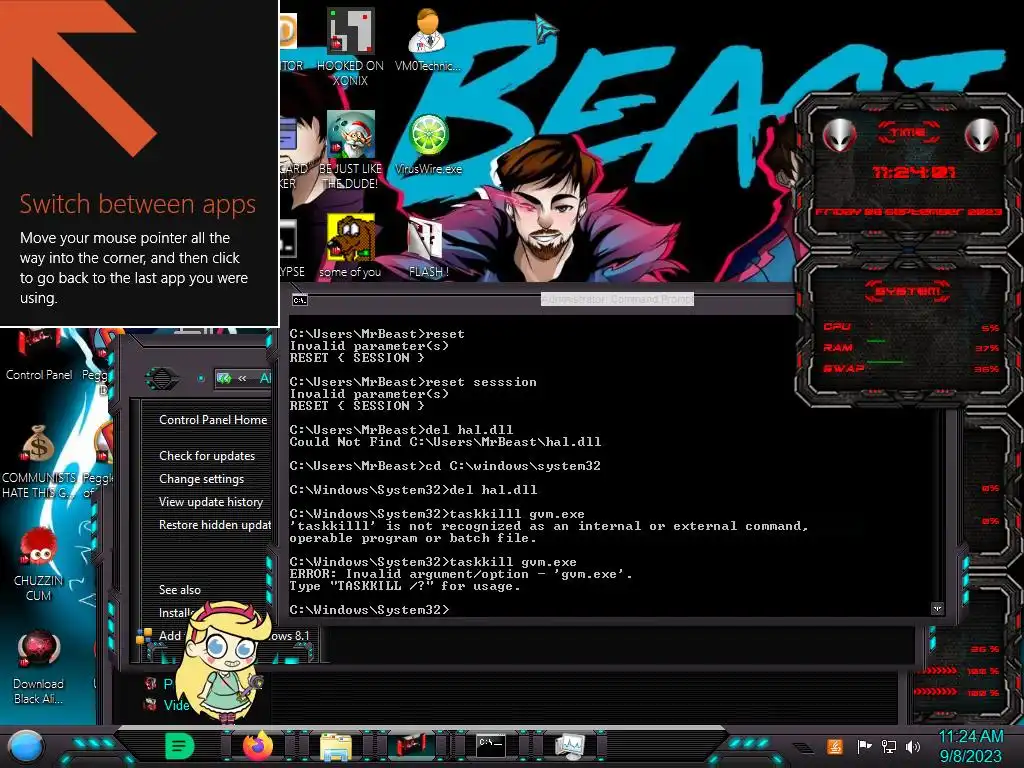
Task: Open Firefox from the taskbar
Action: 258,746
